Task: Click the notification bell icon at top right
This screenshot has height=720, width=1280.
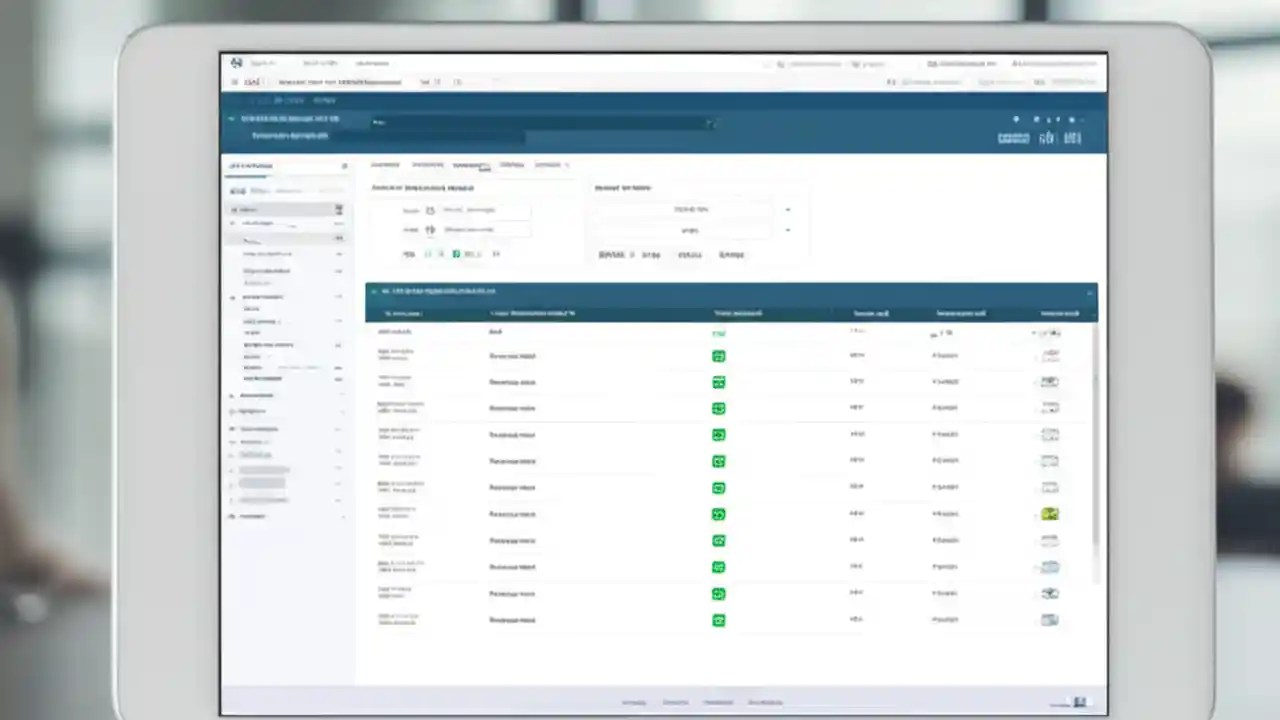Action: click(1016, 119)
